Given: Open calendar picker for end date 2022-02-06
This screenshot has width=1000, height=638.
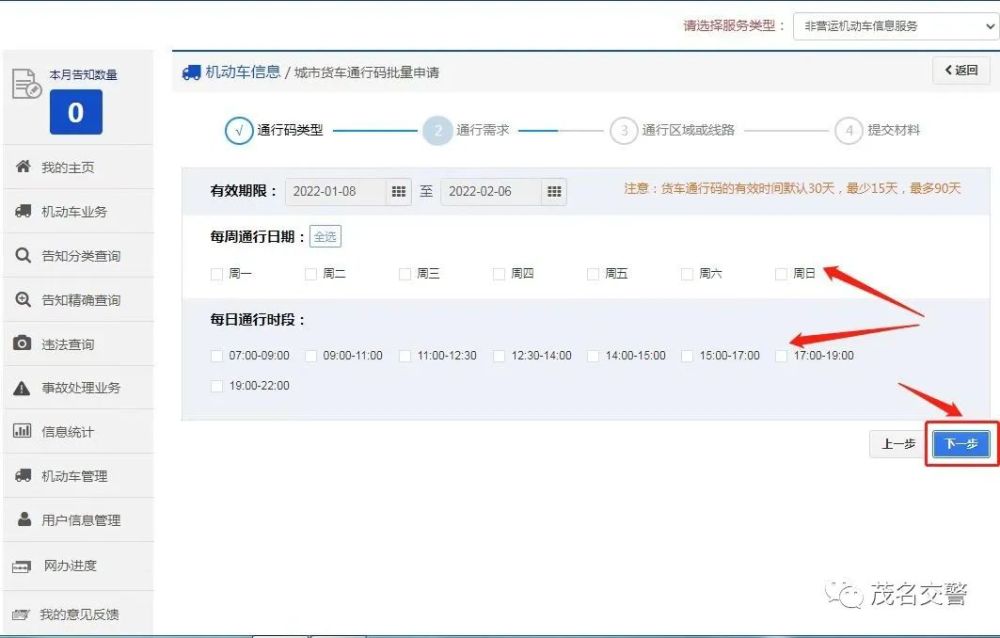Looking at the screenshot, I should [x=554, y=191].
